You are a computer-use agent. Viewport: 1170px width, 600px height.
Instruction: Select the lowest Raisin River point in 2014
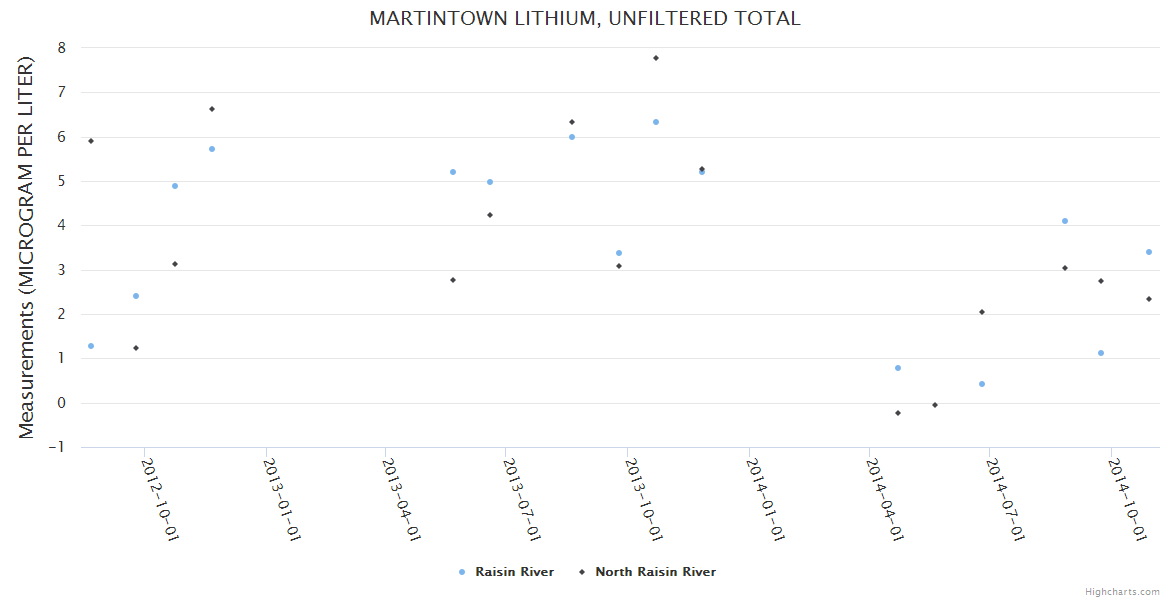tap(982, 384)
